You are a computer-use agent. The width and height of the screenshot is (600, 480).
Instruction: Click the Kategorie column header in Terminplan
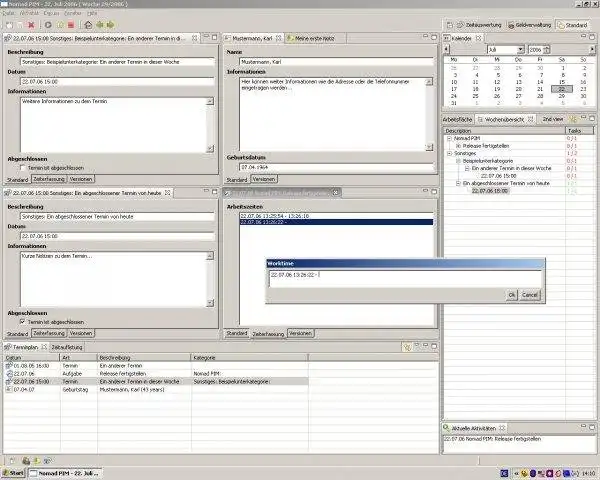[x=249, y=358]
